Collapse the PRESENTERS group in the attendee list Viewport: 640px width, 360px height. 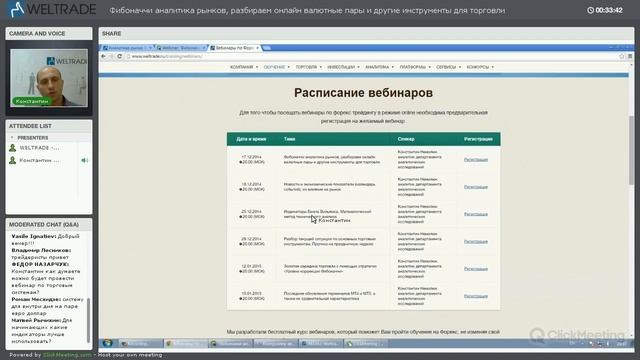12,138
